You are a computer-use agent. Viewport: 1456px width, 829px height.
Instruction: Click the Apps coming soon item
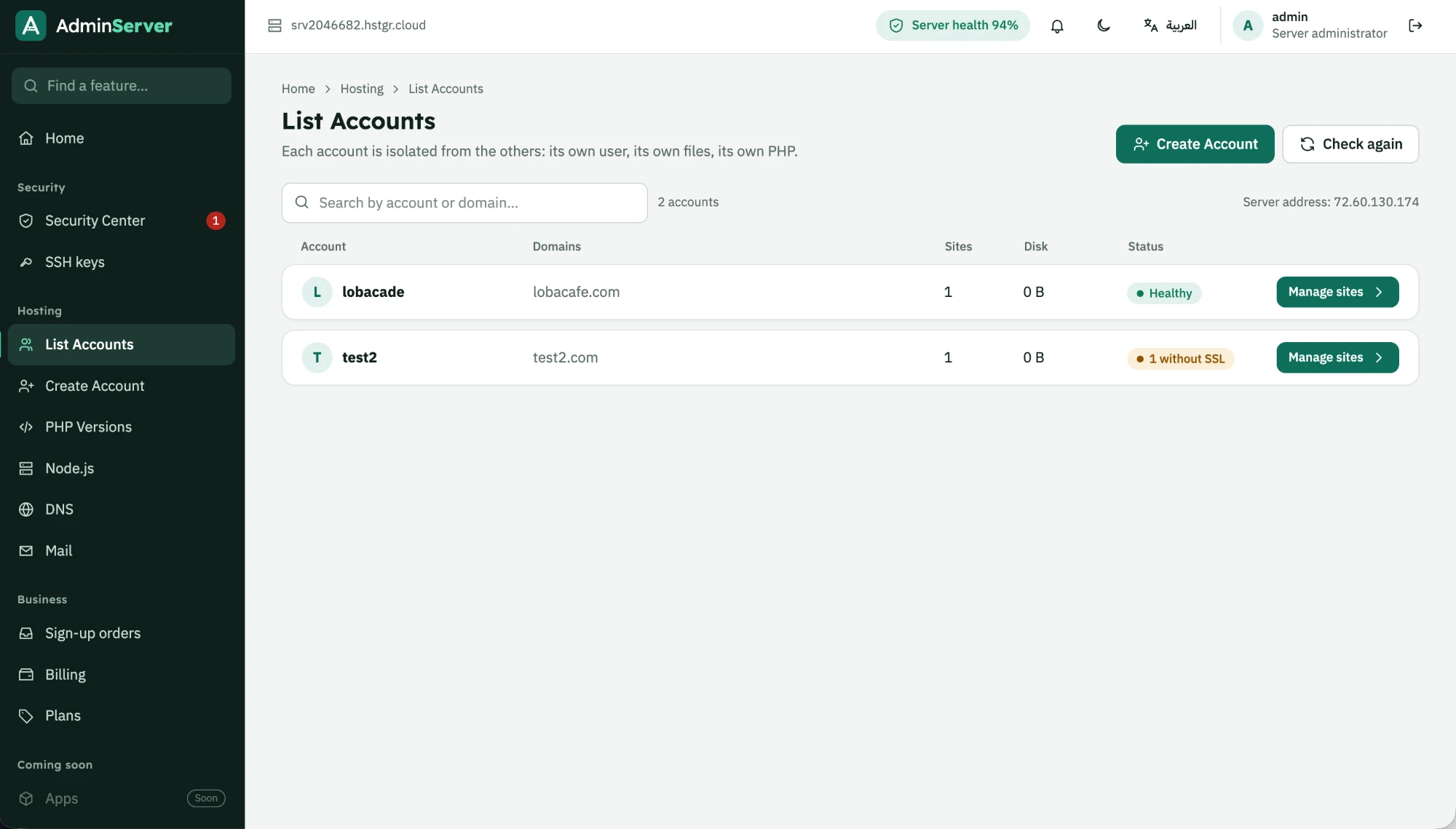(122, 798)
